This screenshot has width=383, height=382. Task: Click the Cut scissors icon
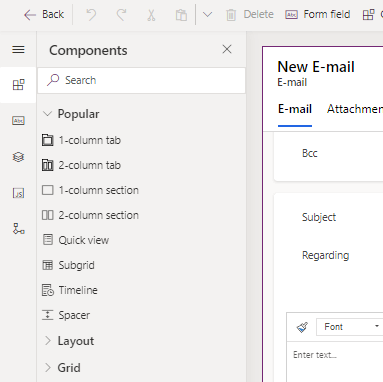pyautogui.click(x=151, y=15)
